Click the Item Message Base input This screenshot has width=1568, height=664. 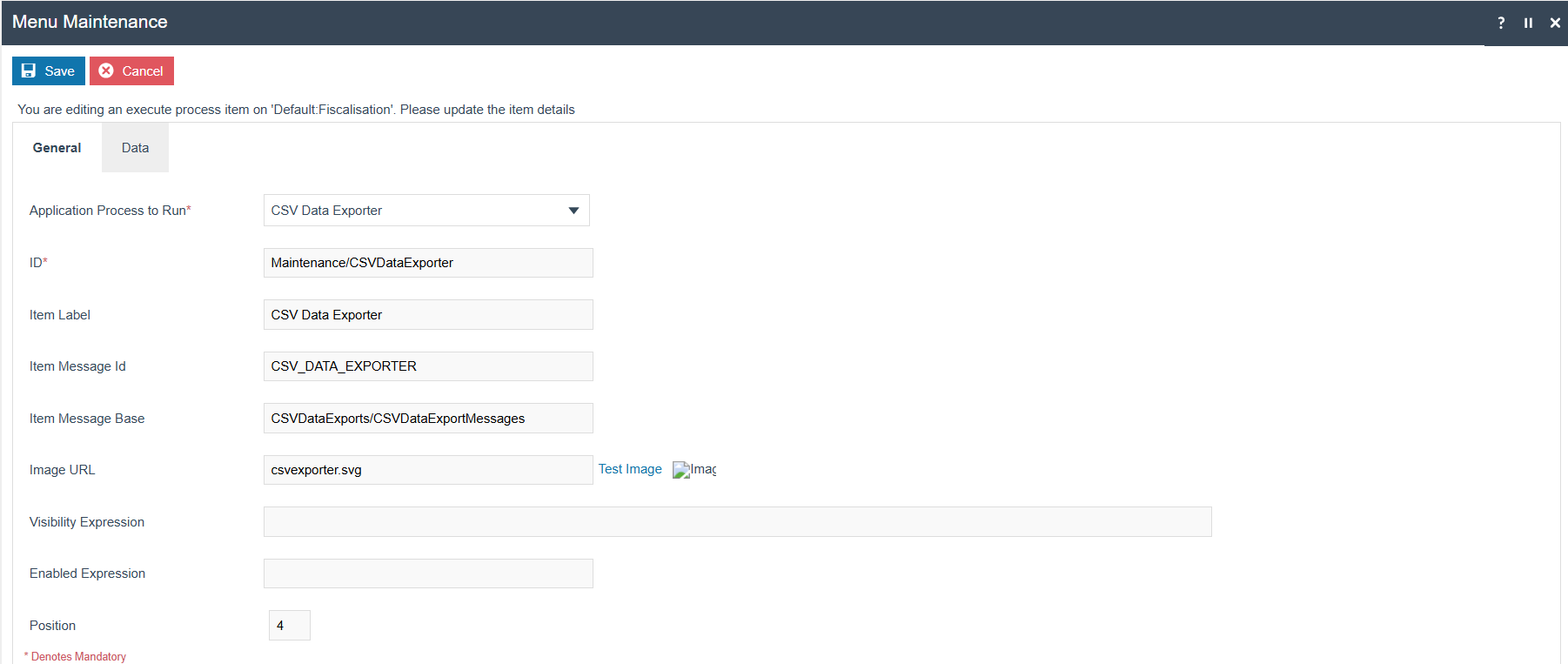pyautogui.click(x=428, y=419)
